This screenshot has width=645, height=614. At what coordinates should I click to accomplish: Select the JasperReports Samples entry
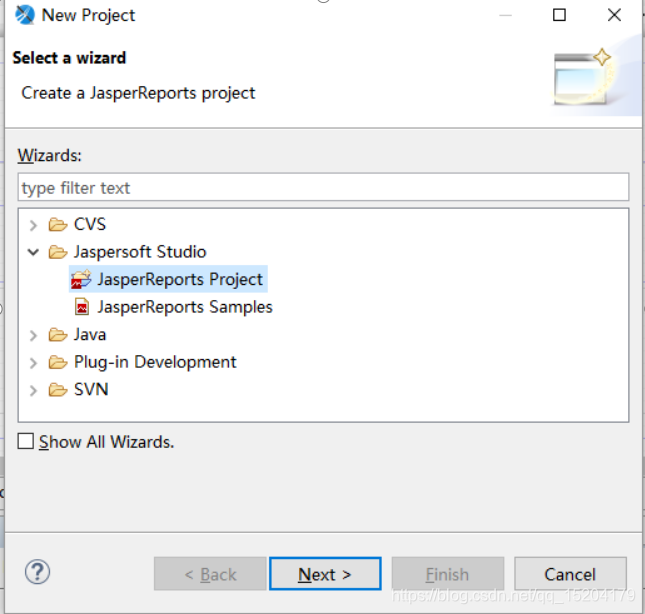pos(185,307)
